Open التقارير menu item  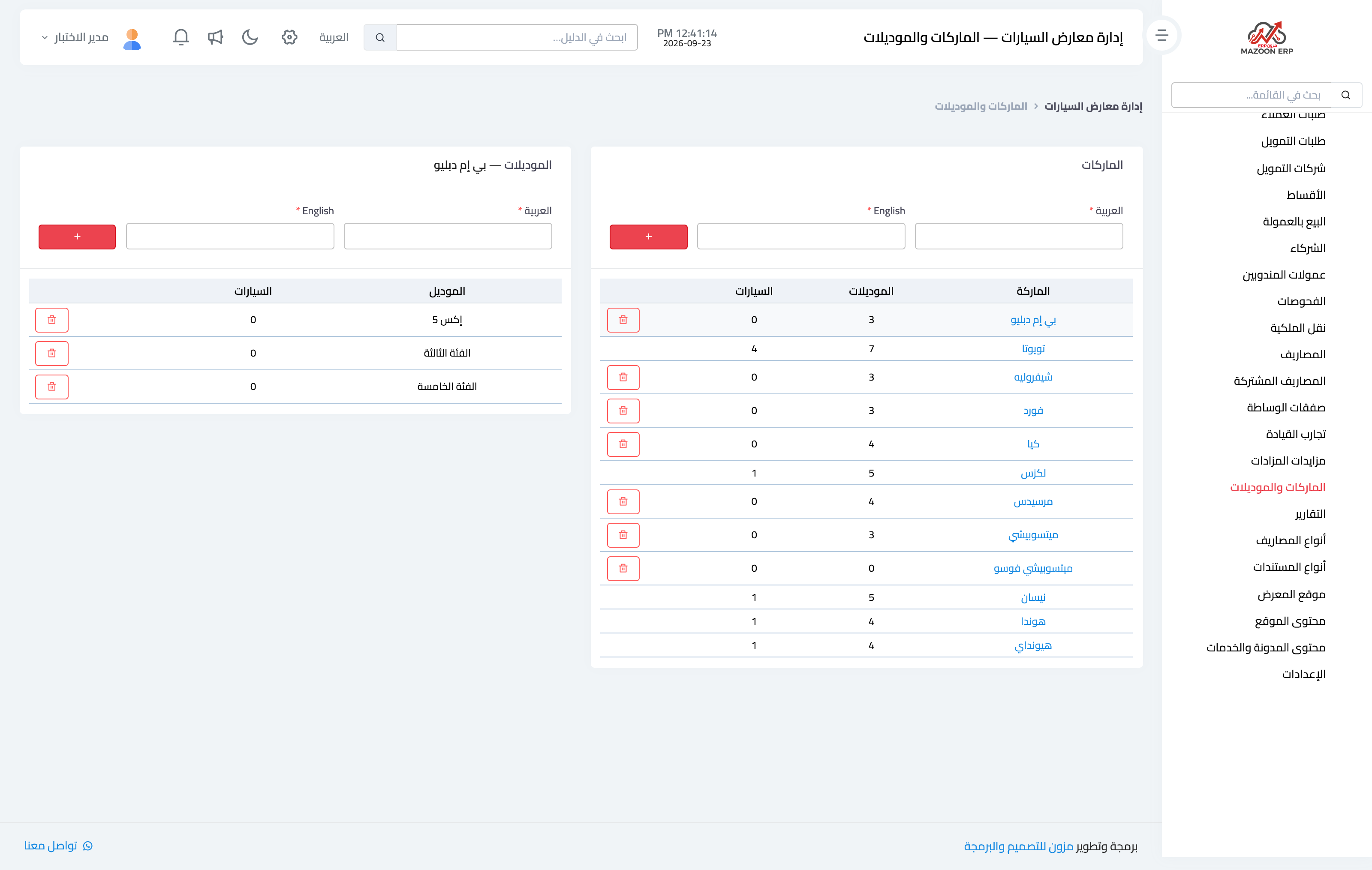[1310, 514]
